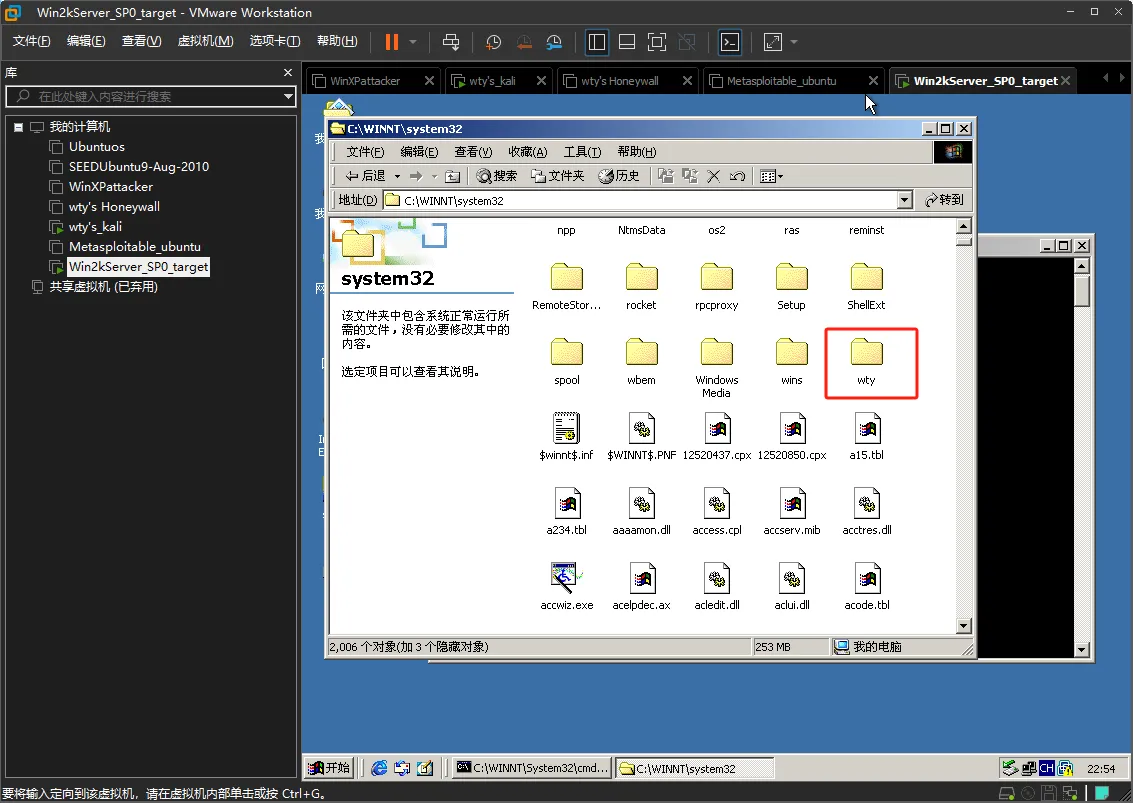
Task: Take a snapshot of this VM
Action: pos(494,42)
